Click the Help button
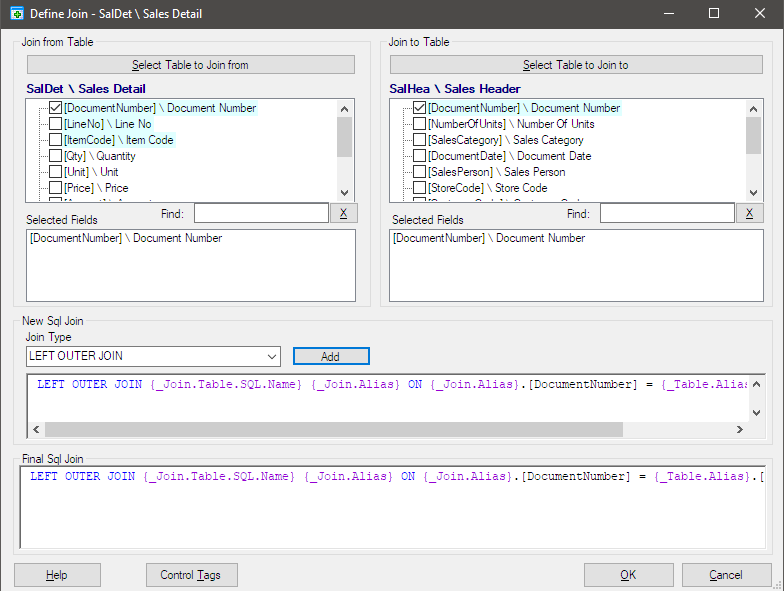Viewport: 784px width, 591px height. tap(57, 575)
